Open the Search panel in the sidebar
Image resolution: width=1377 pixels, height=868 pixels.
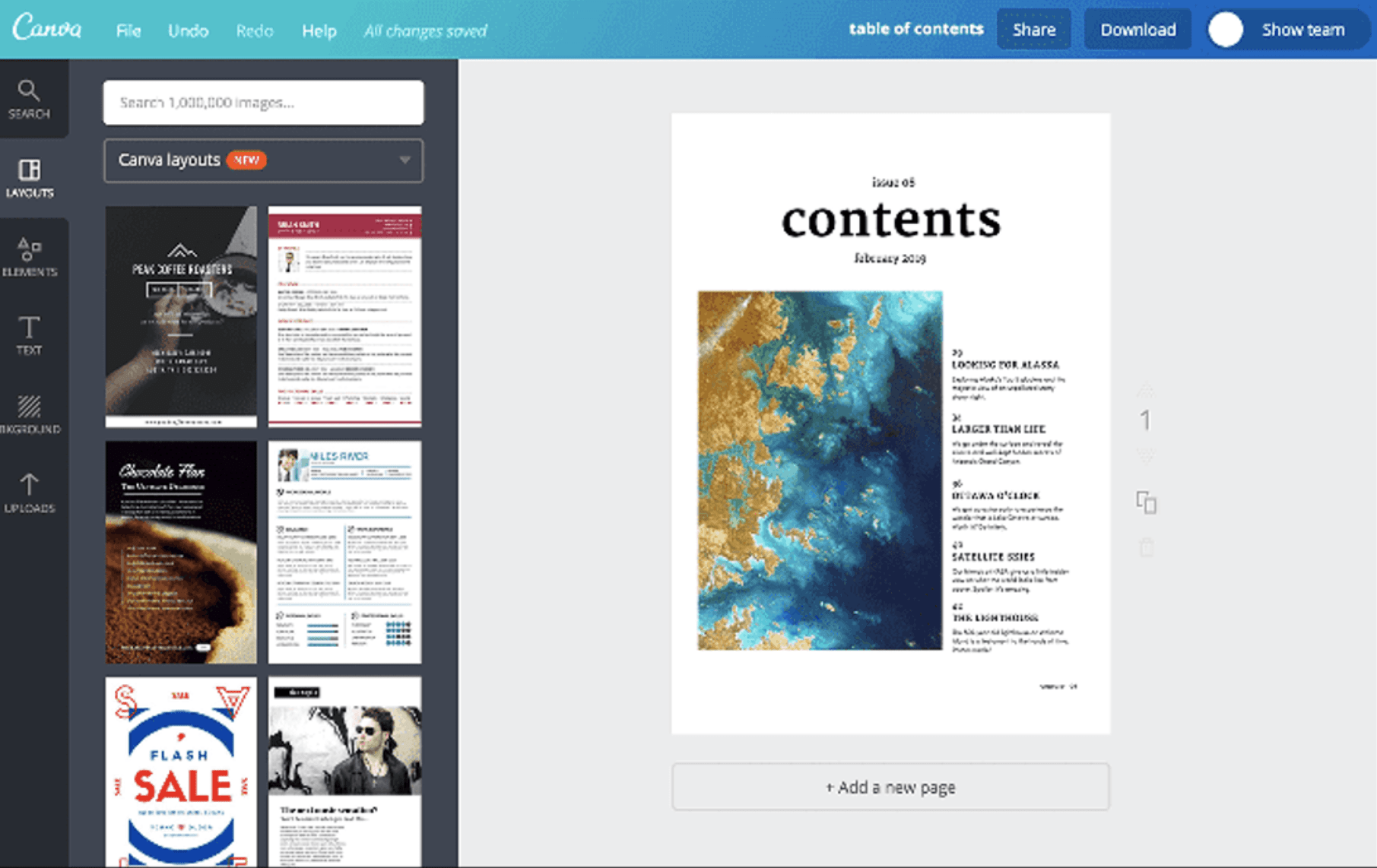pyautogui.click(x=29, y=100)
